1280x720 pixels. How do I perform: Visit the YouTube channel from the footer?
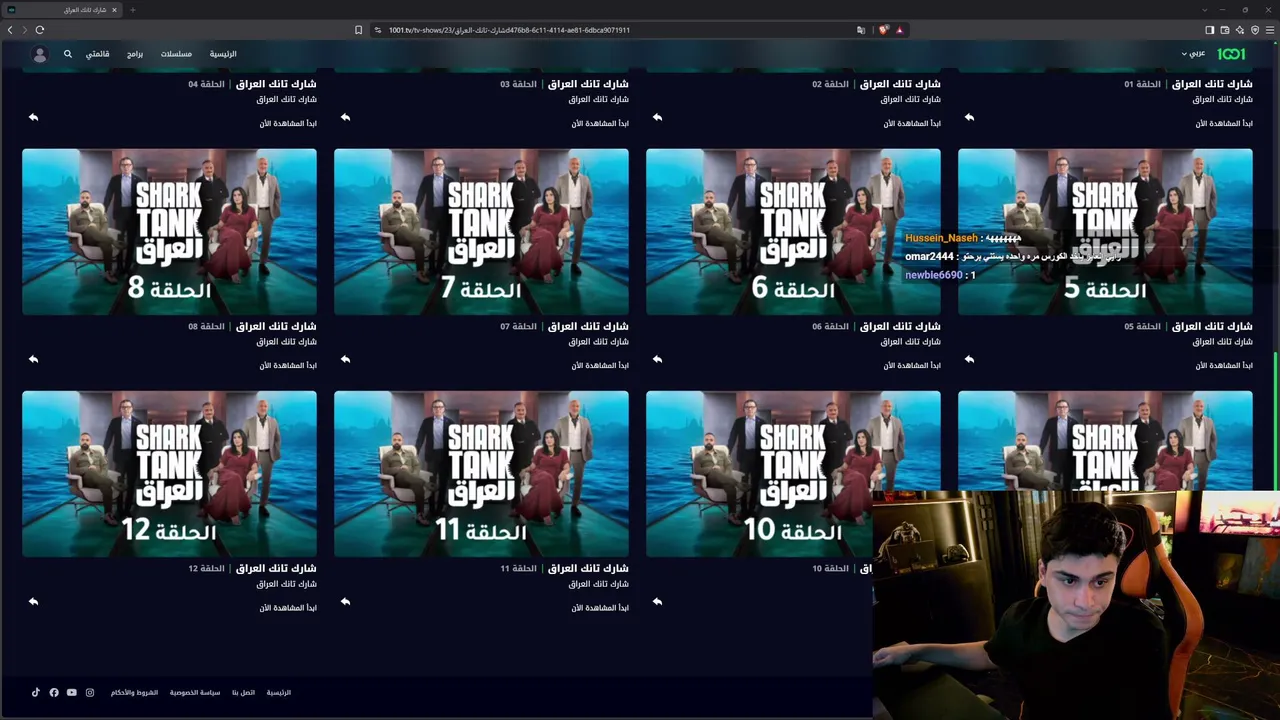pos(72,692)
